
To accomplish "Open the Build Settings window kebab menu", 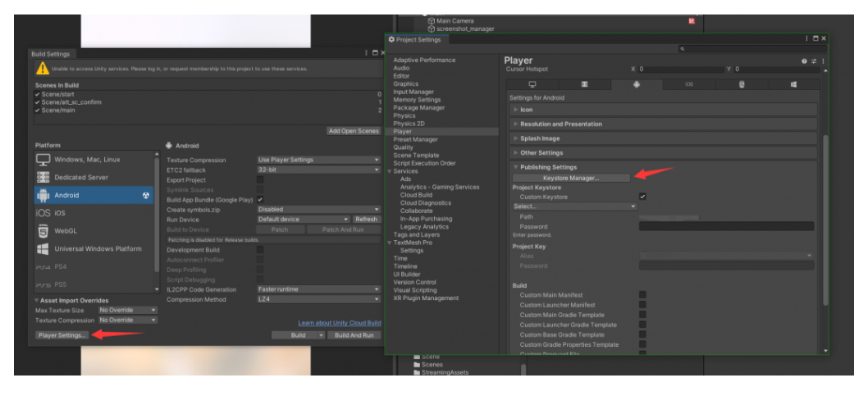I will coord(366,53).
